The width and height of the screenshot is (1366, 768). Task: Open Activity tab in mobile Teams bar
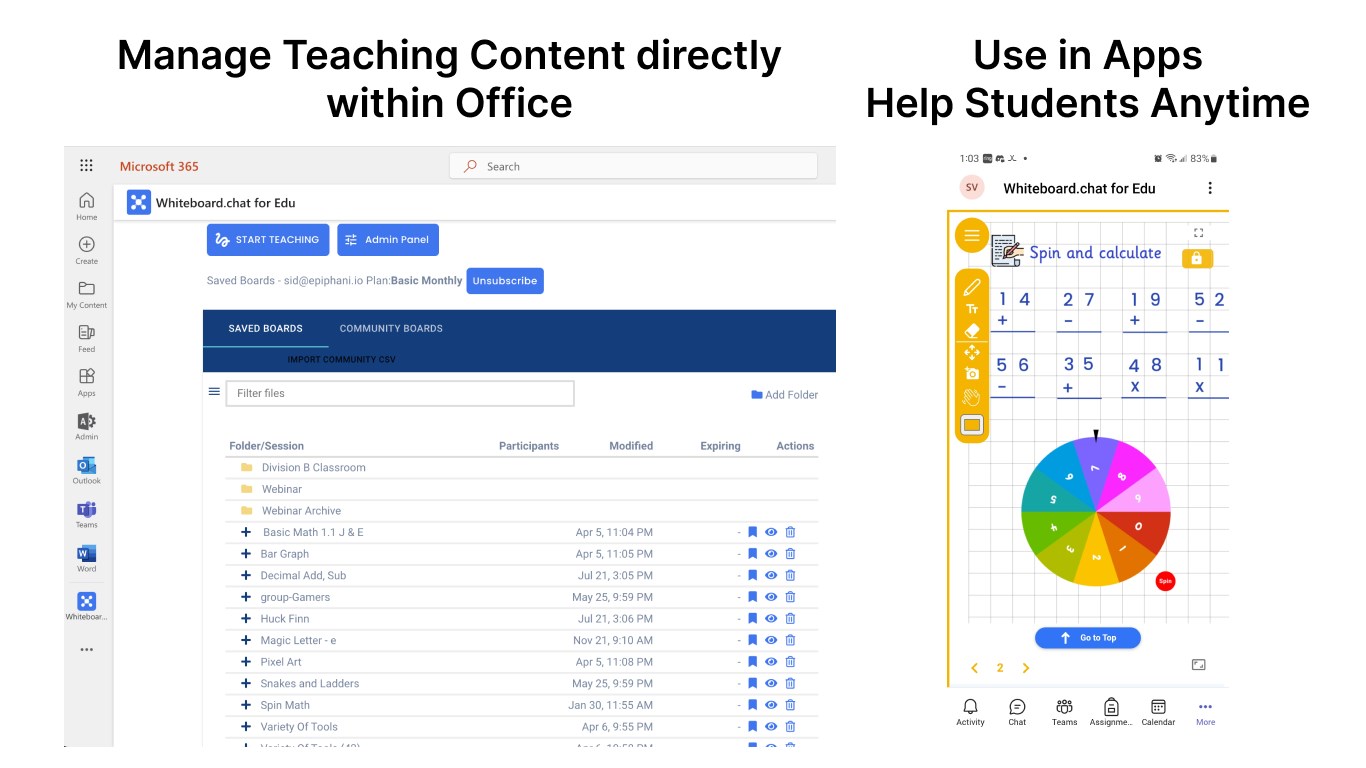(970, 712)
